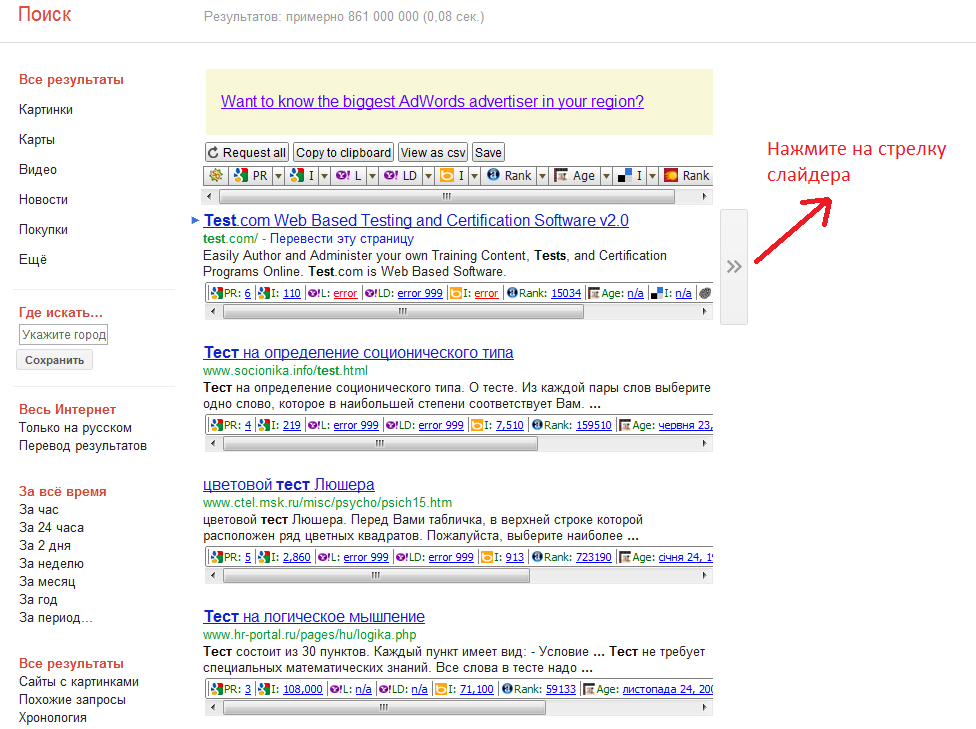
Task: Click Rank 159510 for socionika result
Action: point(594,425)
